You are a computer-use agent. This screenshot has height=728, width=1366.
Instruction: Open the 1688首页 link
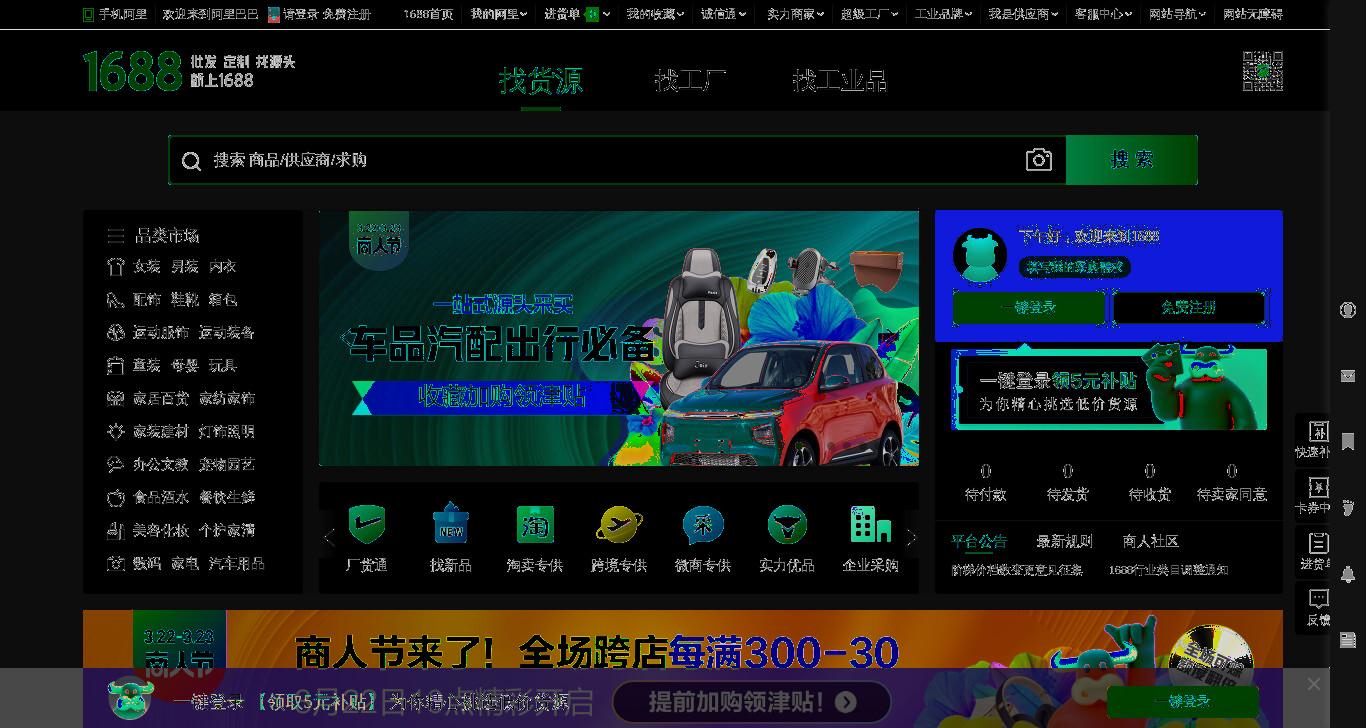point(428,14)
